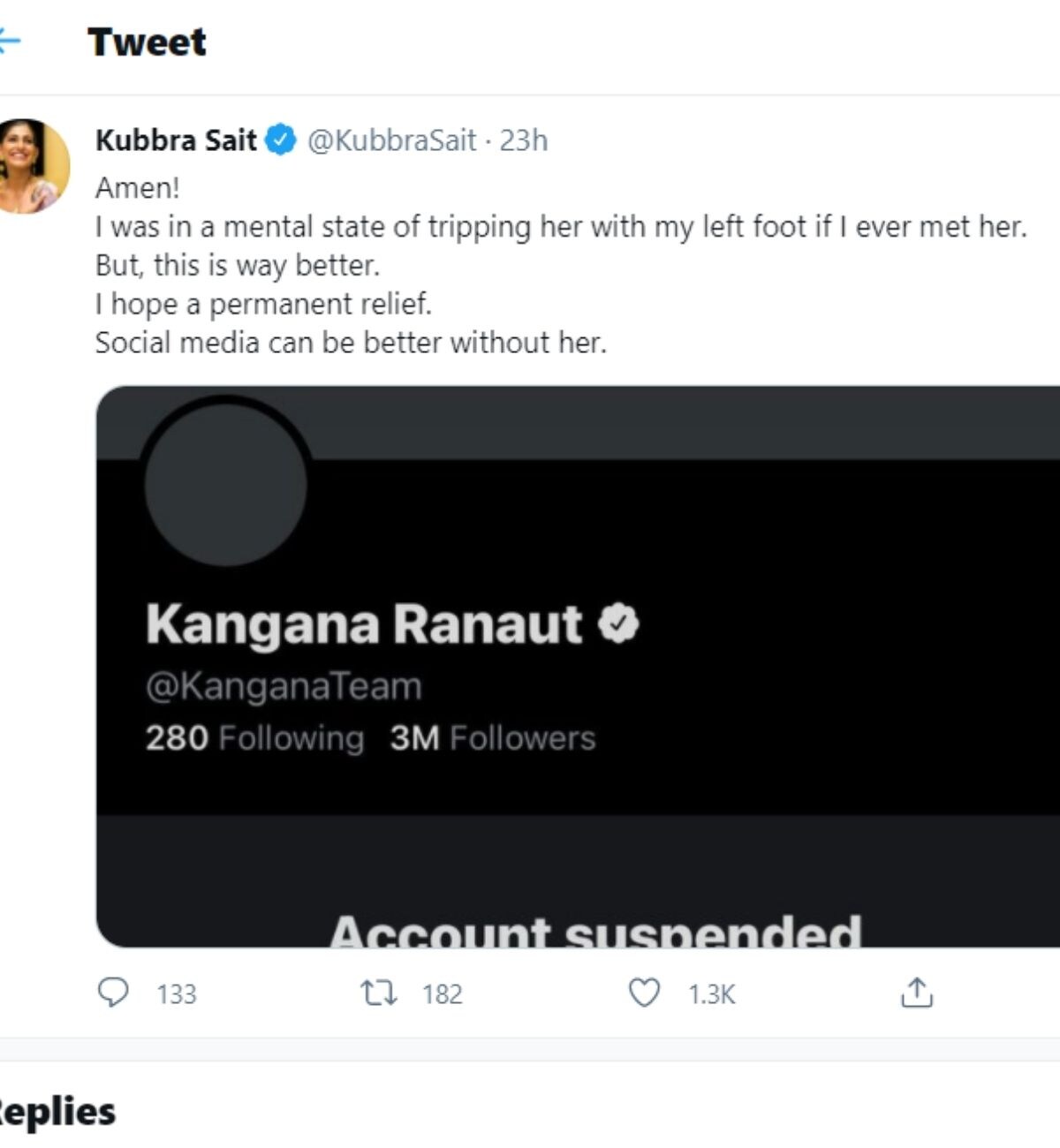This screenshot has width=1060, height=1148.
Task: Click the 133 replies count
Action: [x=177, y=994]
